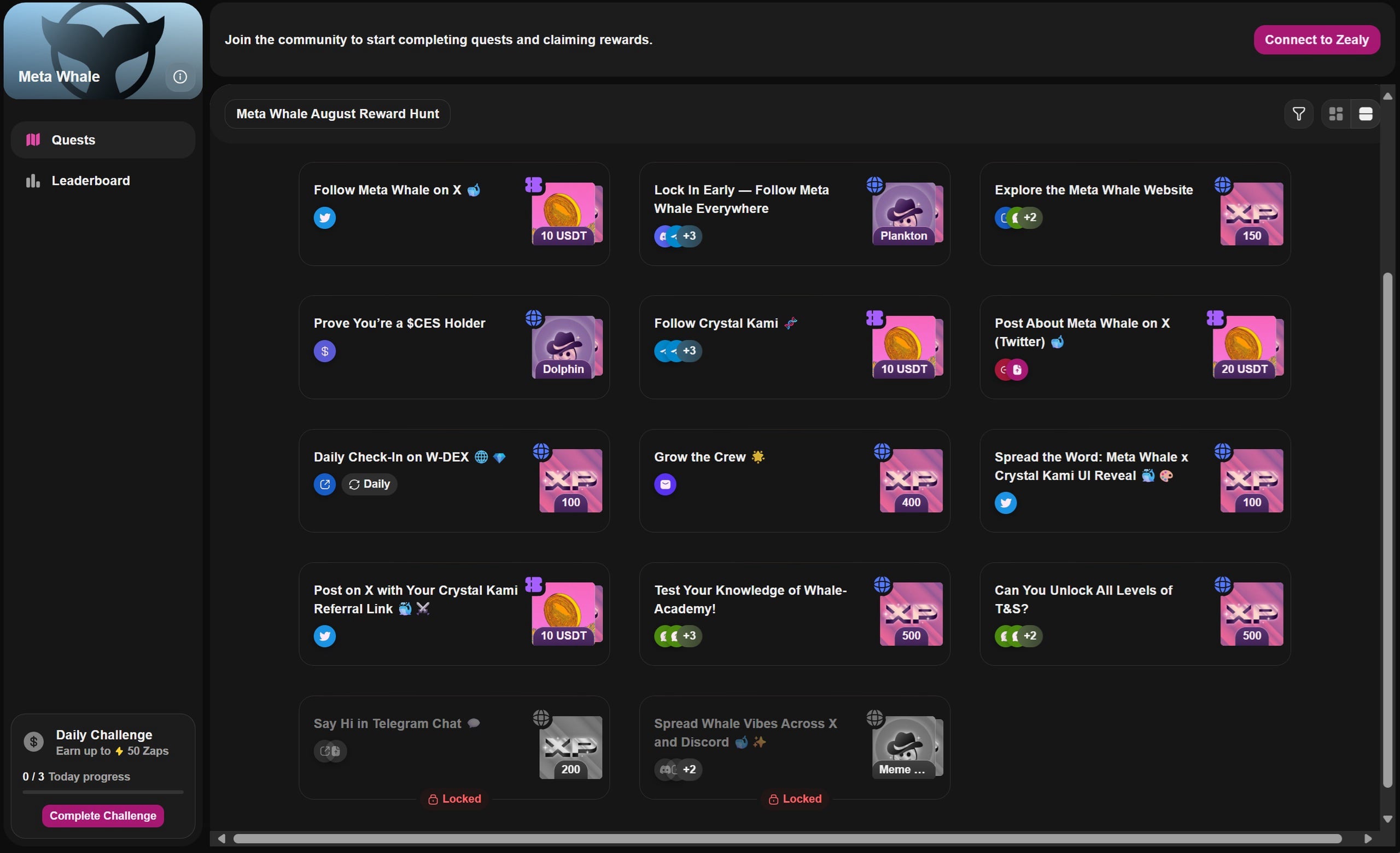Switch to grid view layout
This screenshot has height=853, width=1400.
(1335, 114)
